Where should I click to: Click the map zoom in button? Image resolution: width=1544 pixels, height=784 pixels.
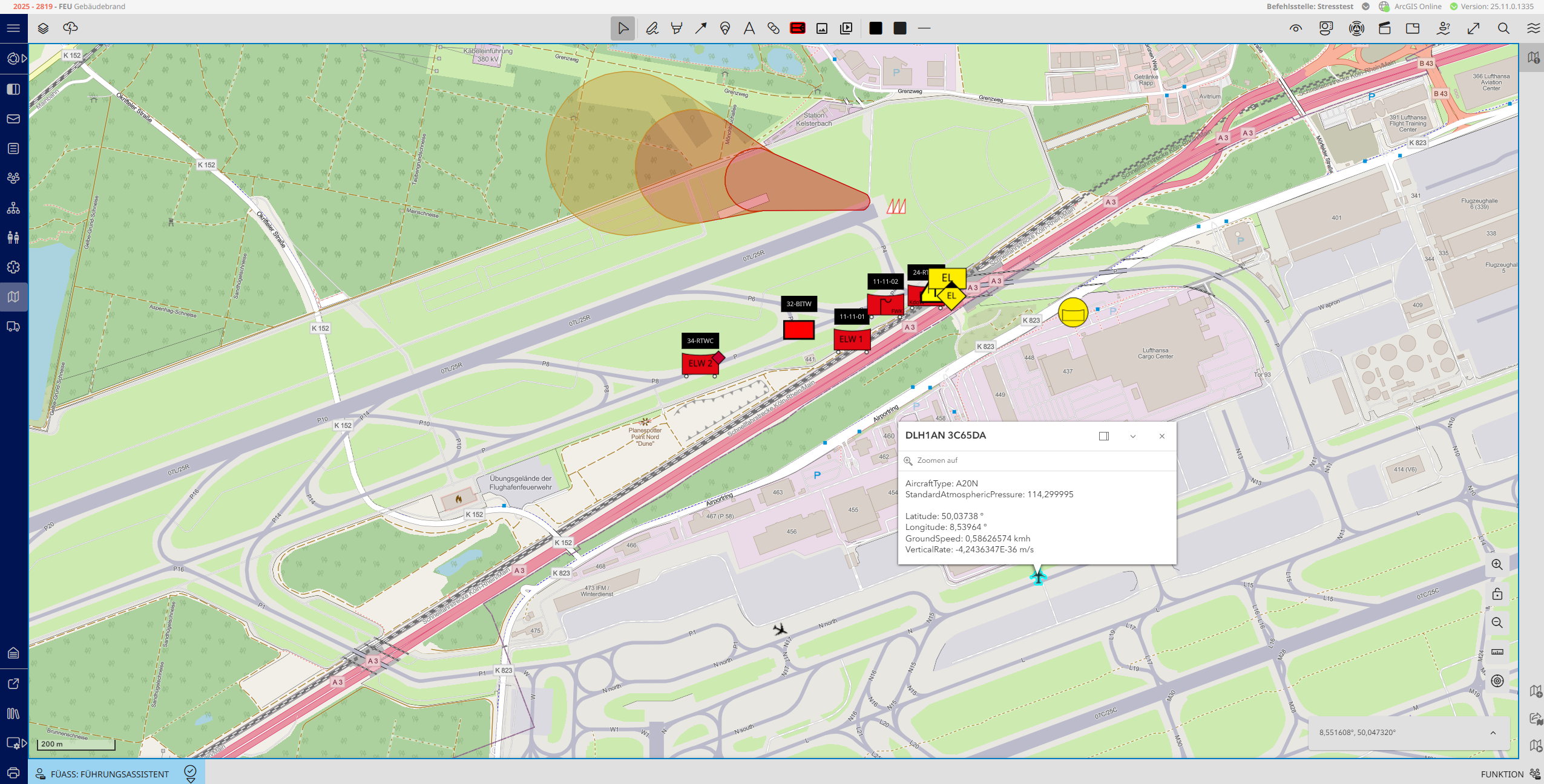point(1497,564)
